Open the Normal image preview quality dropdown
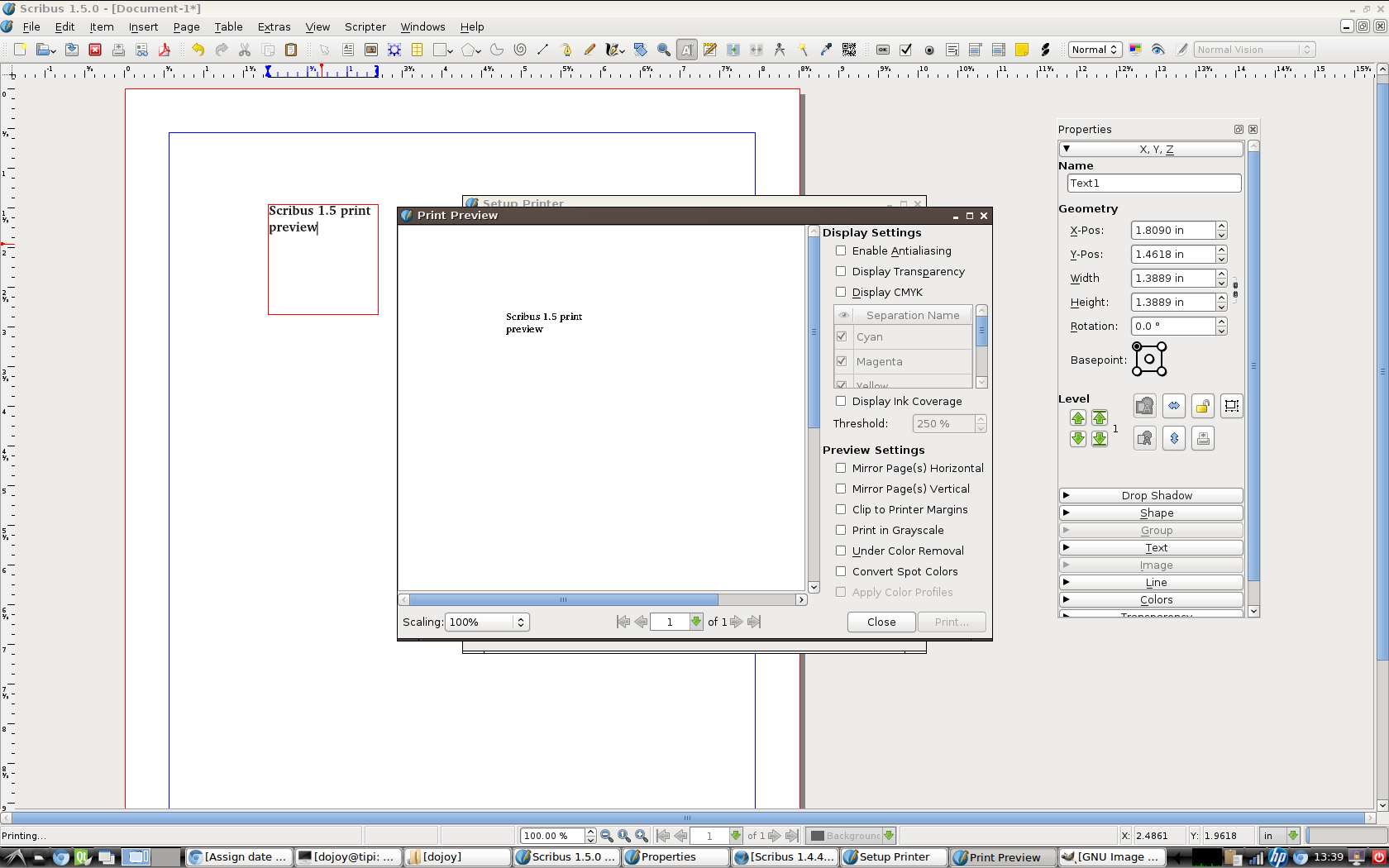The image size is (1389, 868). (1094, 50)
